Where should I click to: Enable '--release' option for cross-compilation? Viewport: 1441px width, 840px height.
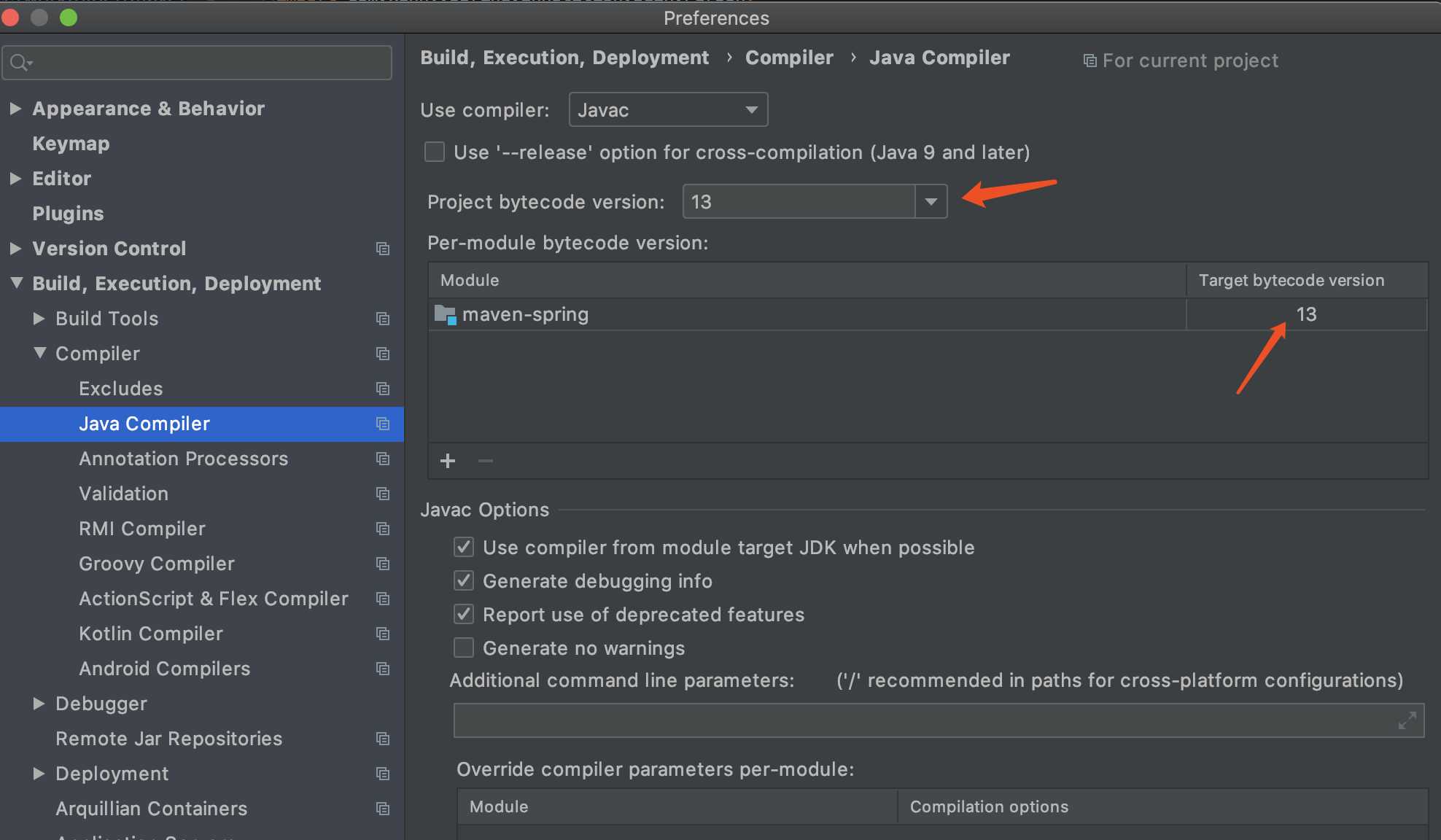click(x=435, y=152)
